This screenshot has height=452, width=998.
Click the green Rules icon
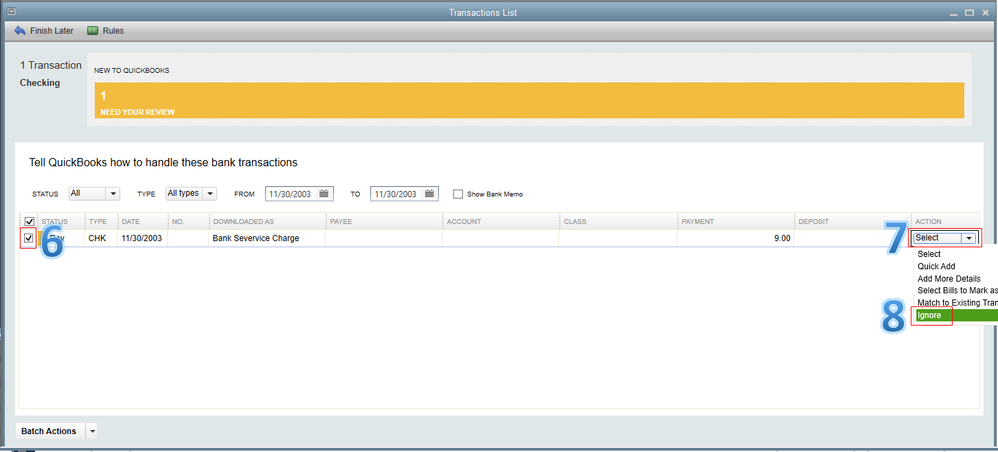click(x=92, y=31)
